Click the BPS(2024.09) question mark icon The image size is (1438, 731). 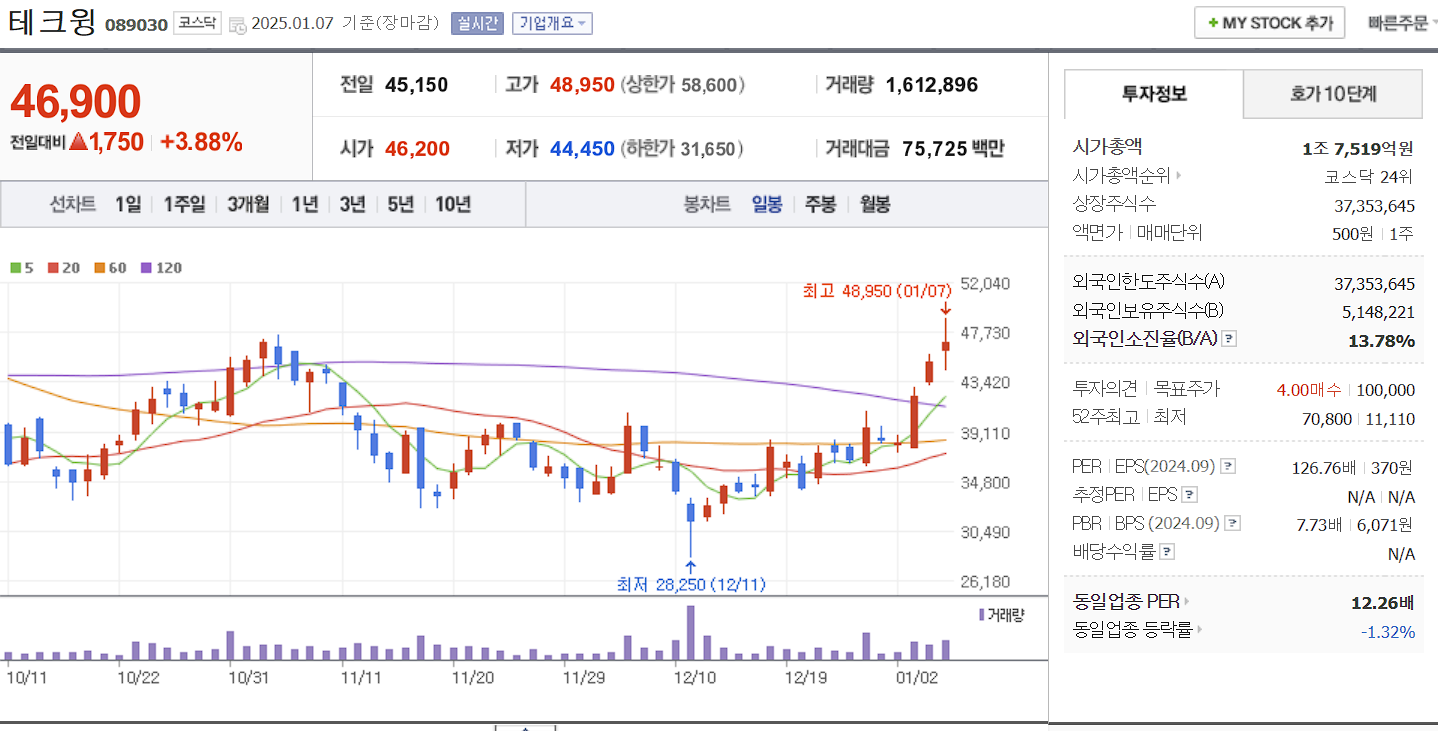1233,522
